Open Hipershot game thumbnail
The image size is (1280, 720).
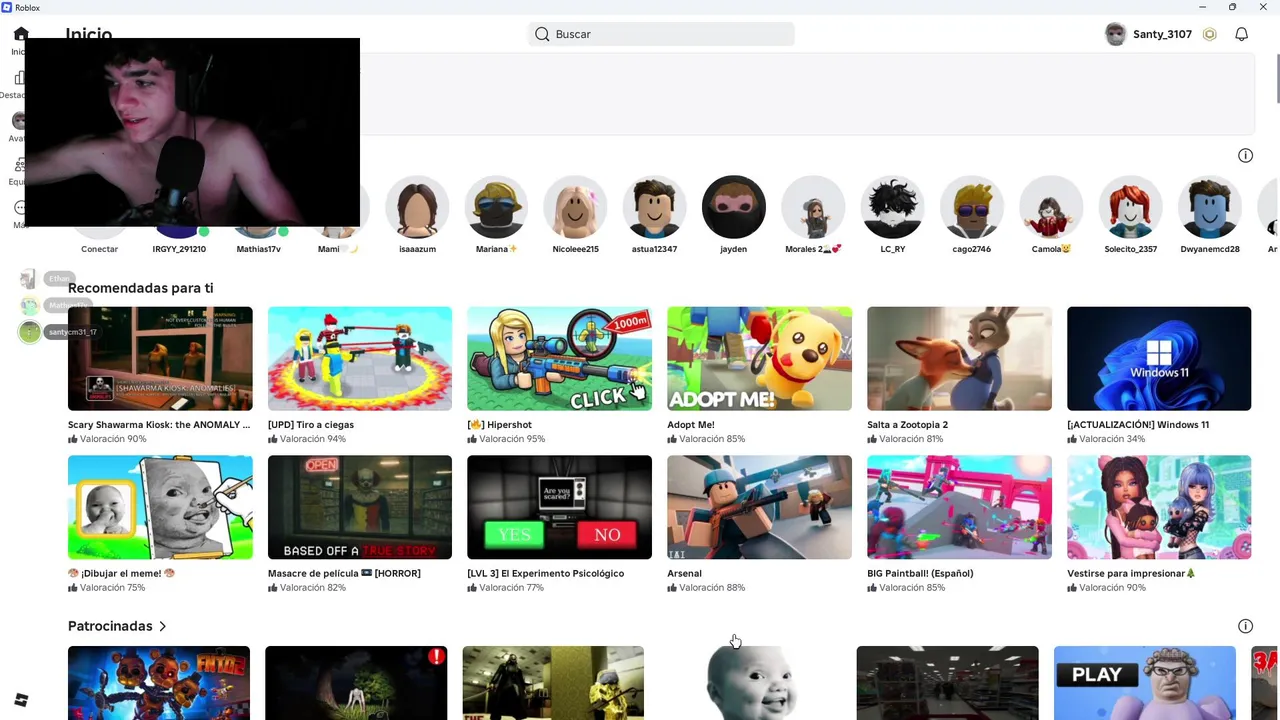pyautogui.click(x=559, y=358)
